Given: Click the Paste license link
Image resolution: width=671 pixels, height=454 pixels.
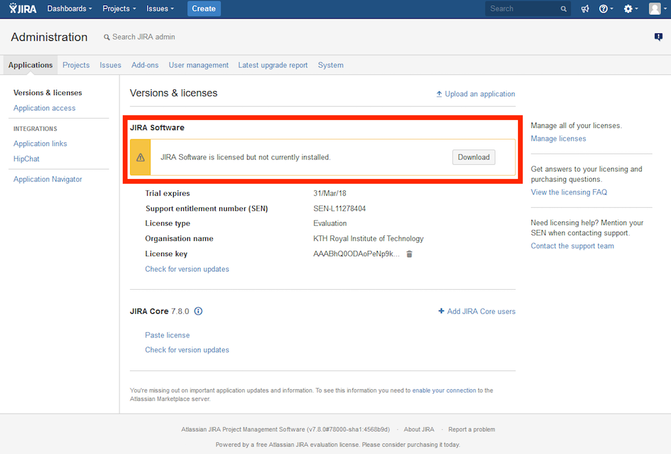Looking at the screenshot, I should click(x=167, y=335).
